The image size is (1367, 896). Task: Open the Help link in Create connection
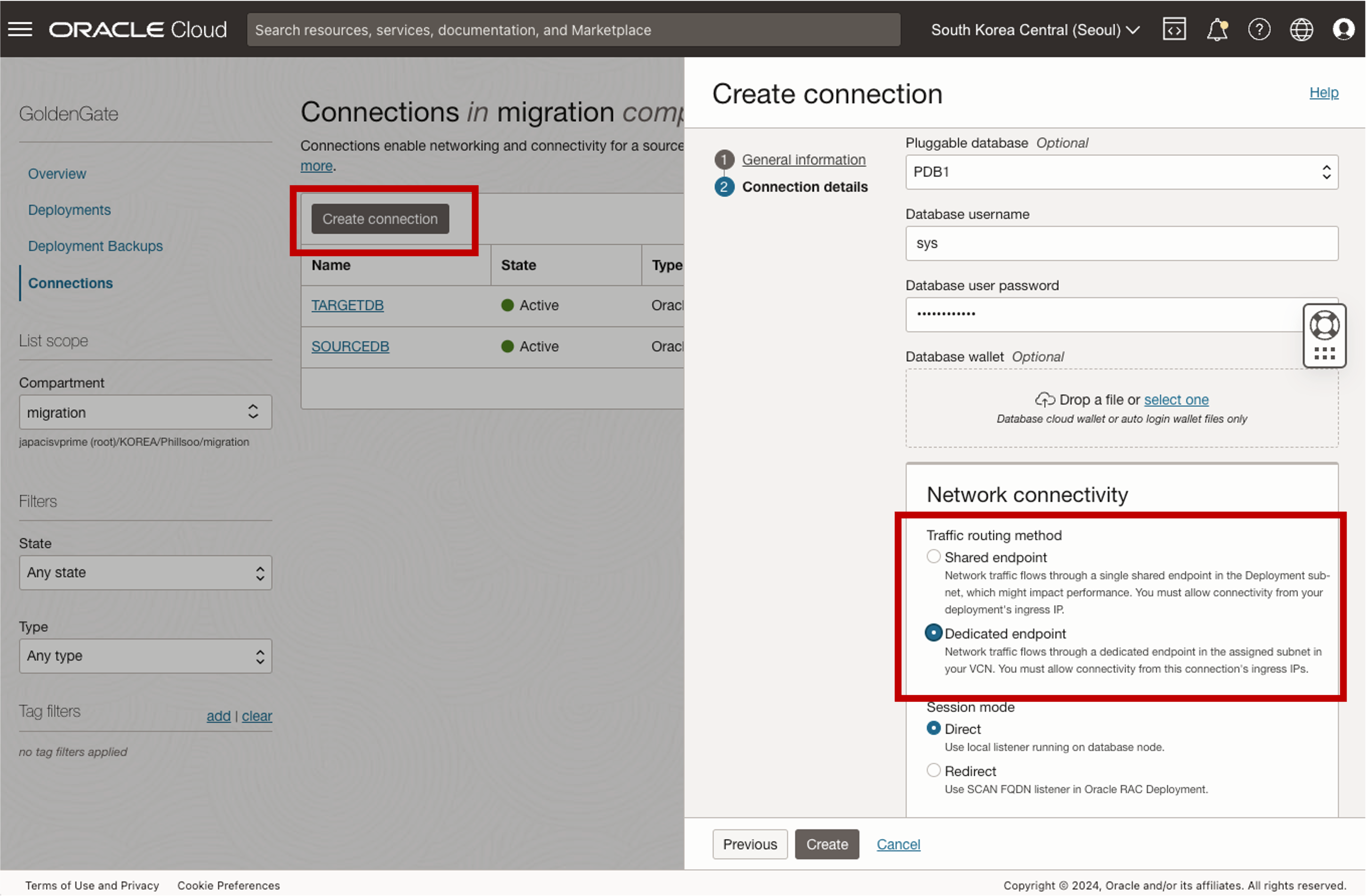pyautogui.click(x=1324, y=92)
